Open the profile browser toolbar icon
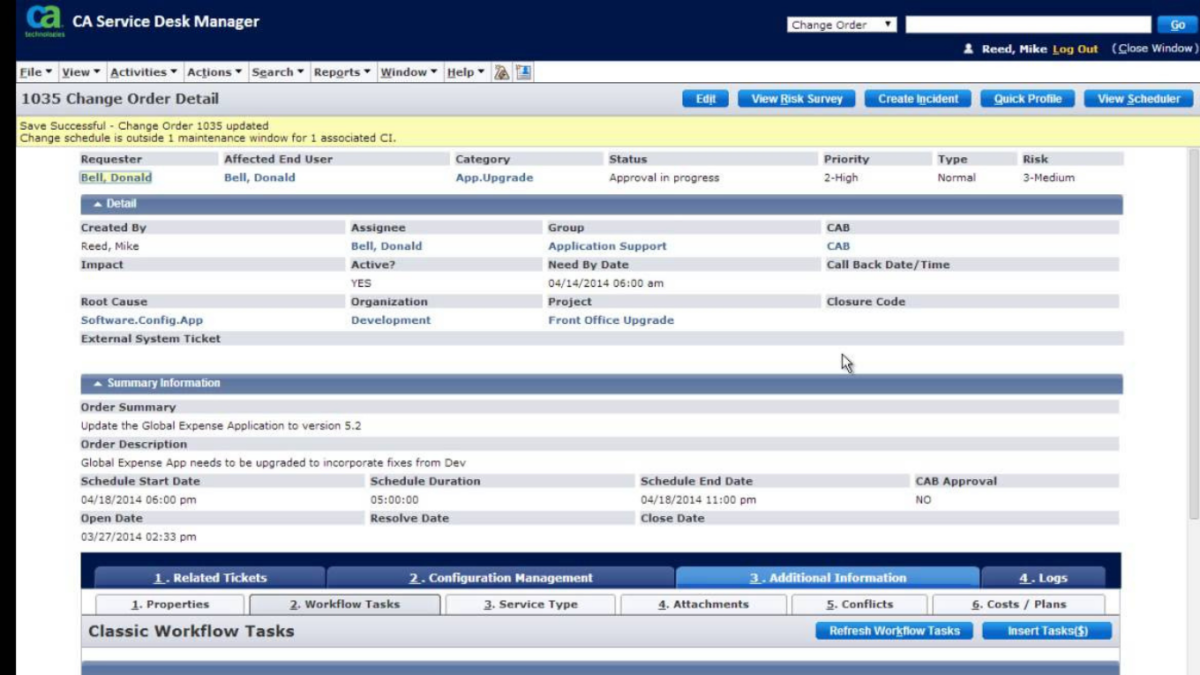The image size is (1200, 675). pyautogui.click(x=523, y=71)
